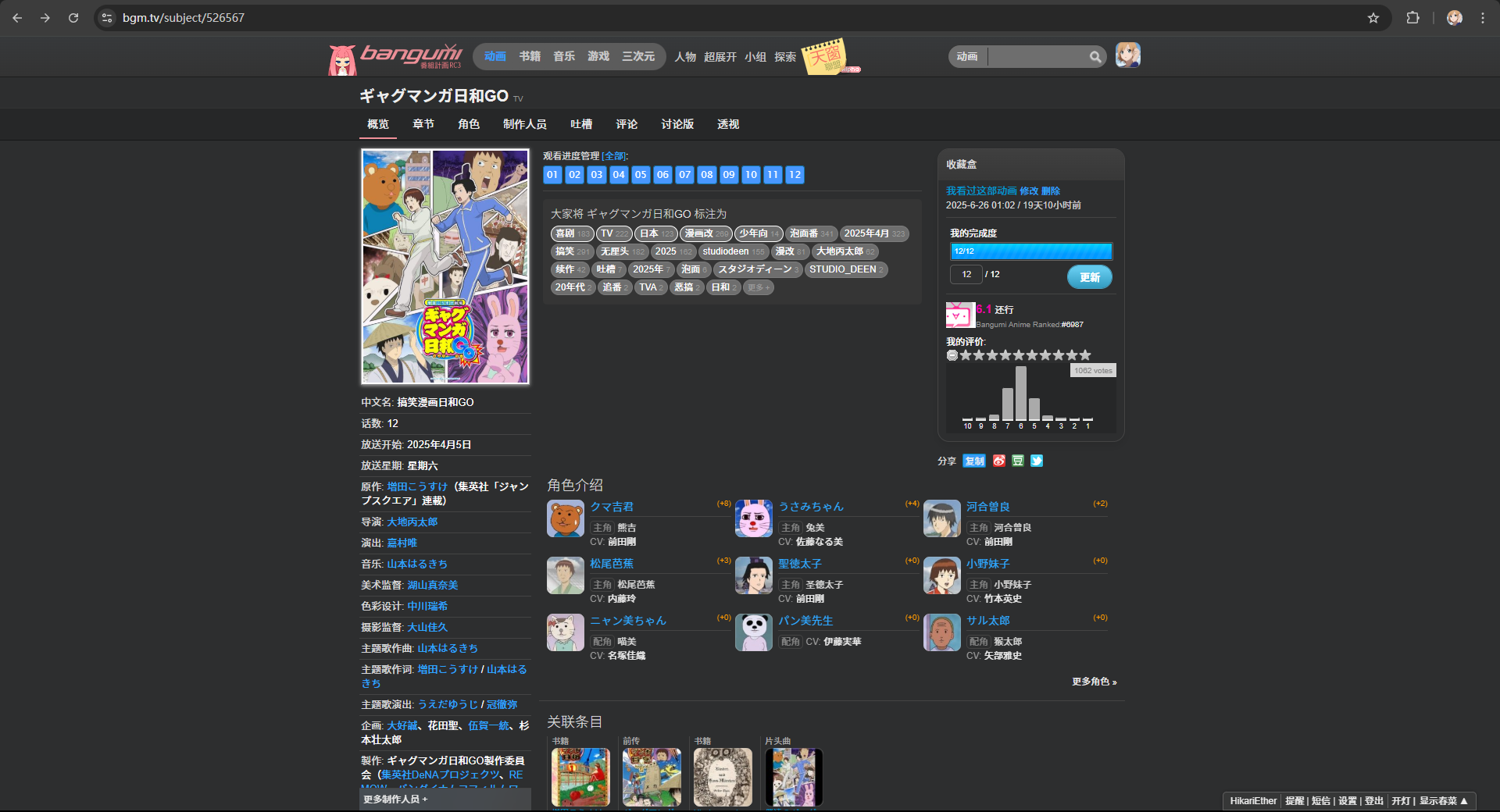Open サル太郎 character avatar

coord(942,632)
